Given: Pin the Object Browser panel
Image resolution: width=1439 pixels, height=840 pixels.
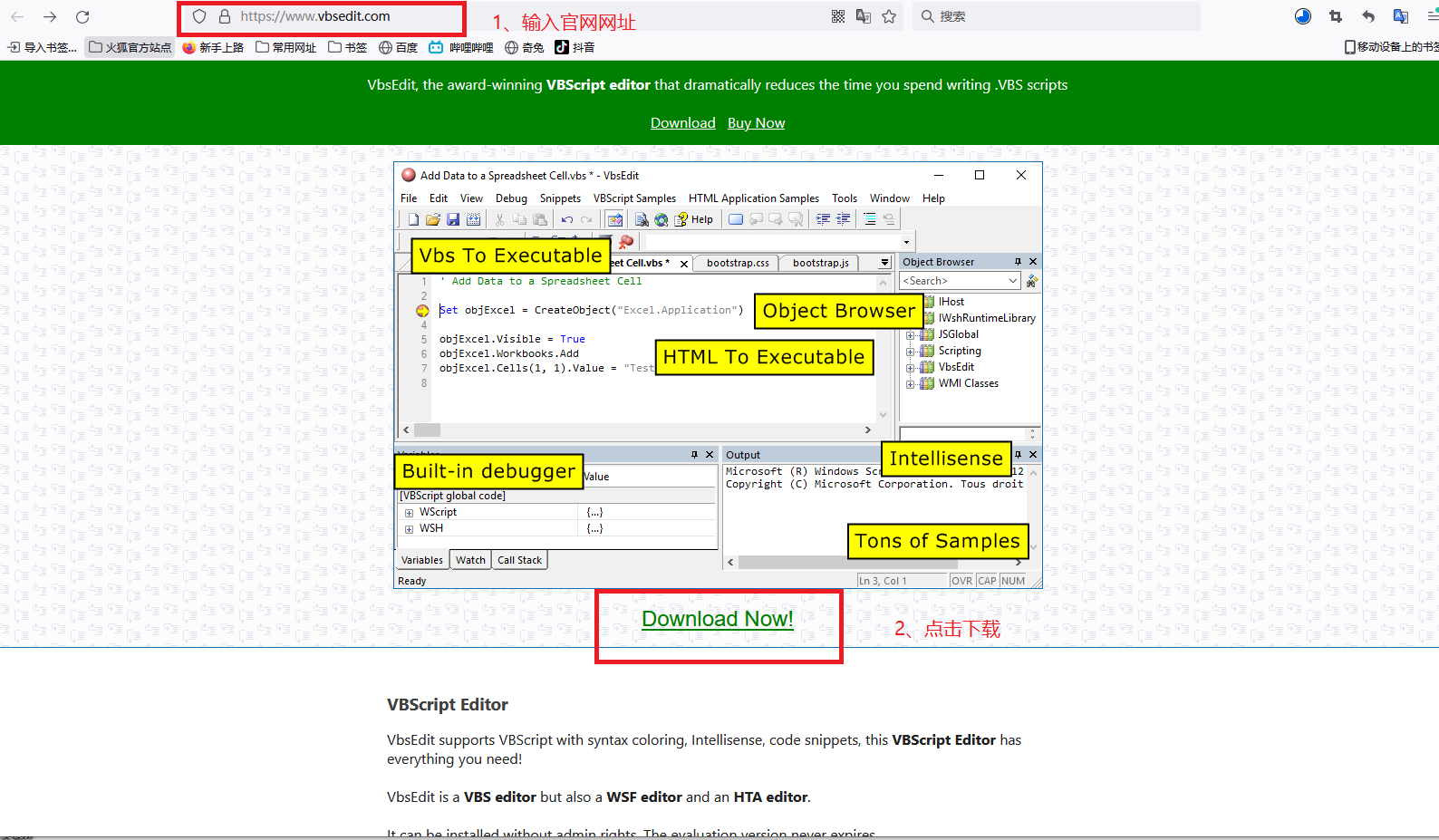Looking at the screenshot, I should [x=1018, y=262].
